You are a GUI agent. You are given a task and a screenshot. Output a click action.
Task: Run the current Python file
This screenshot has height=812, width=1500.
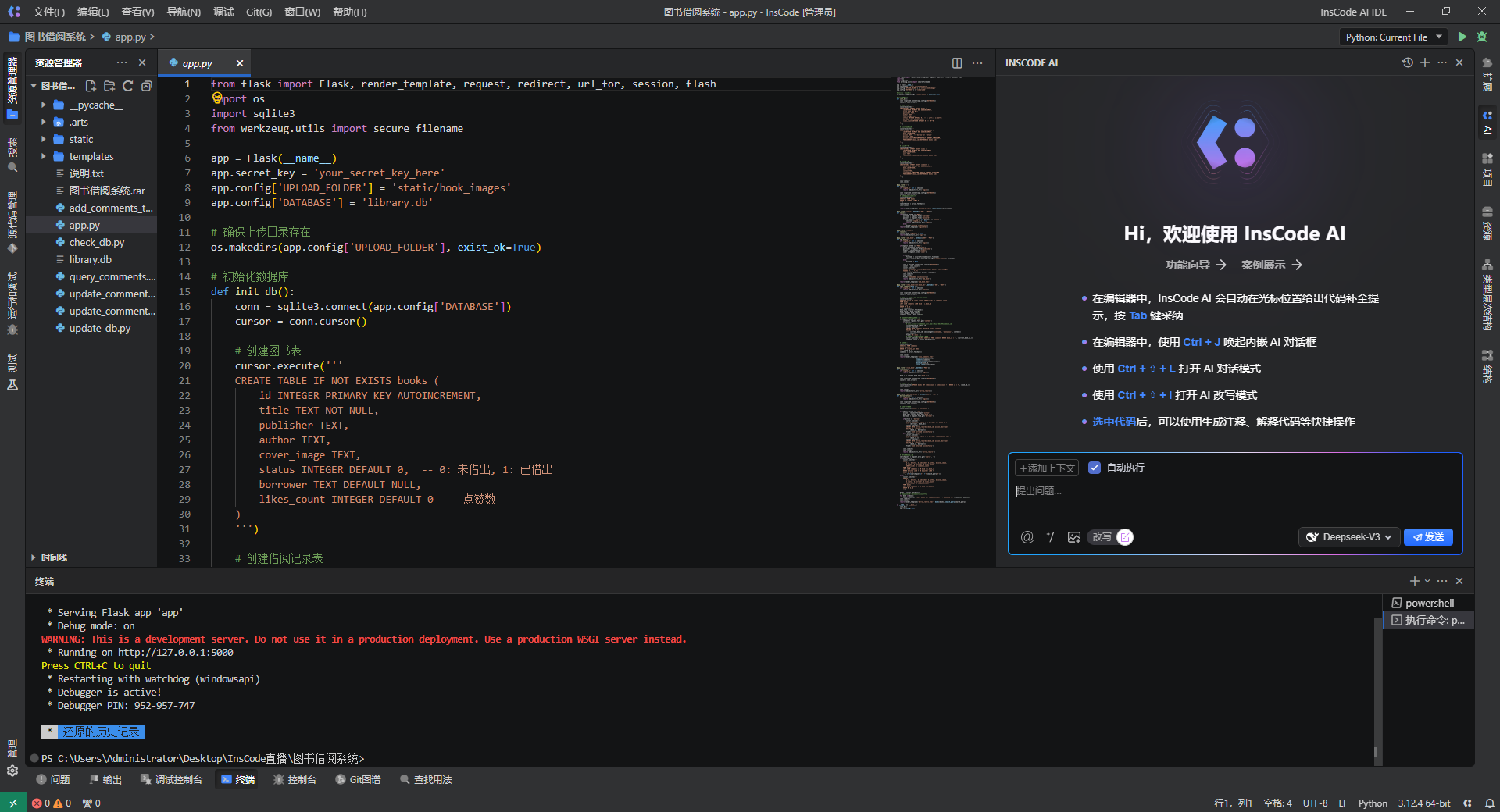click(1462, 37)
